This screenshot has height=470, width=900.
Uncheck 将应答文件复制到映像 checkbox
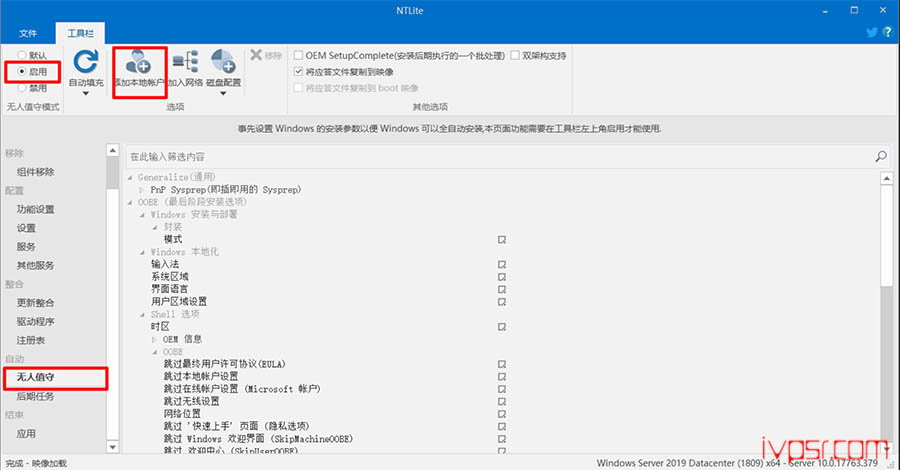click(x=298, y=72)
